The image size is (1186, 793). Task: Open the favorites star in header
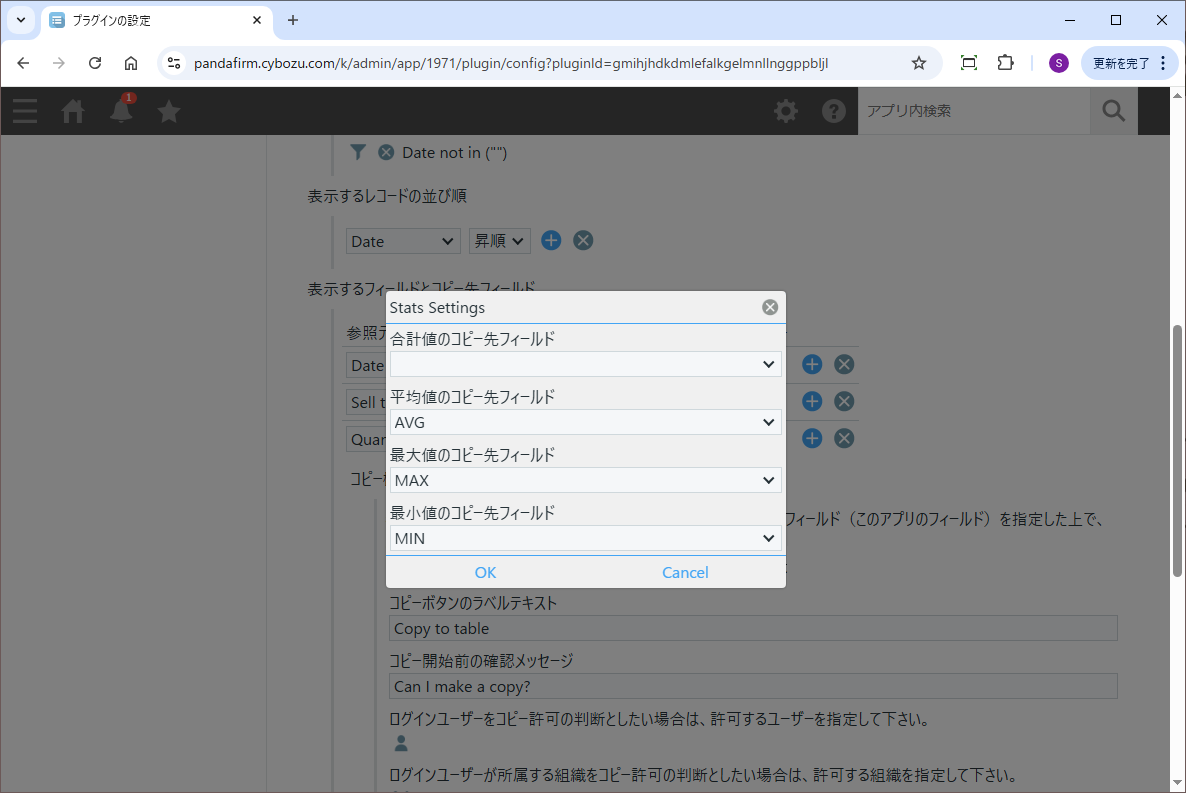tap(169, 111)
